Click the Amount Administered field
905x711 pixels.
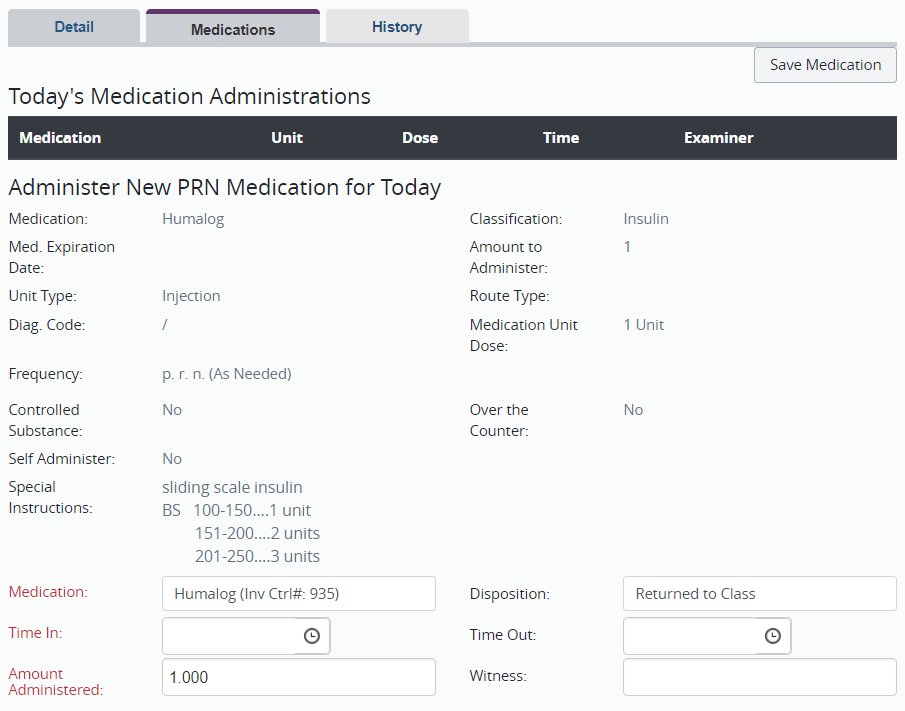299,677
